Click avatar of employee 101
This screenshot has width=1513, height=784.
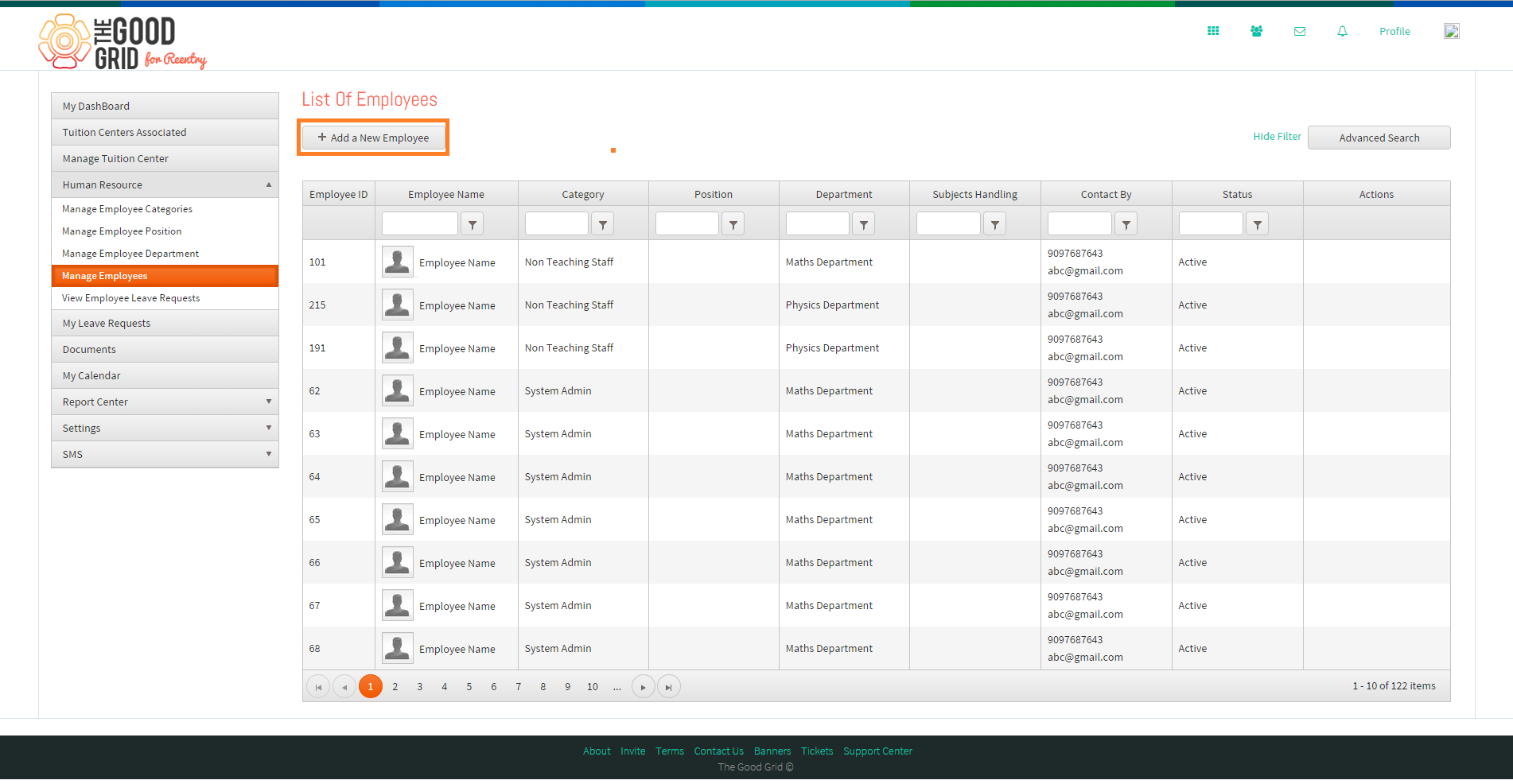tap(398, 262)
